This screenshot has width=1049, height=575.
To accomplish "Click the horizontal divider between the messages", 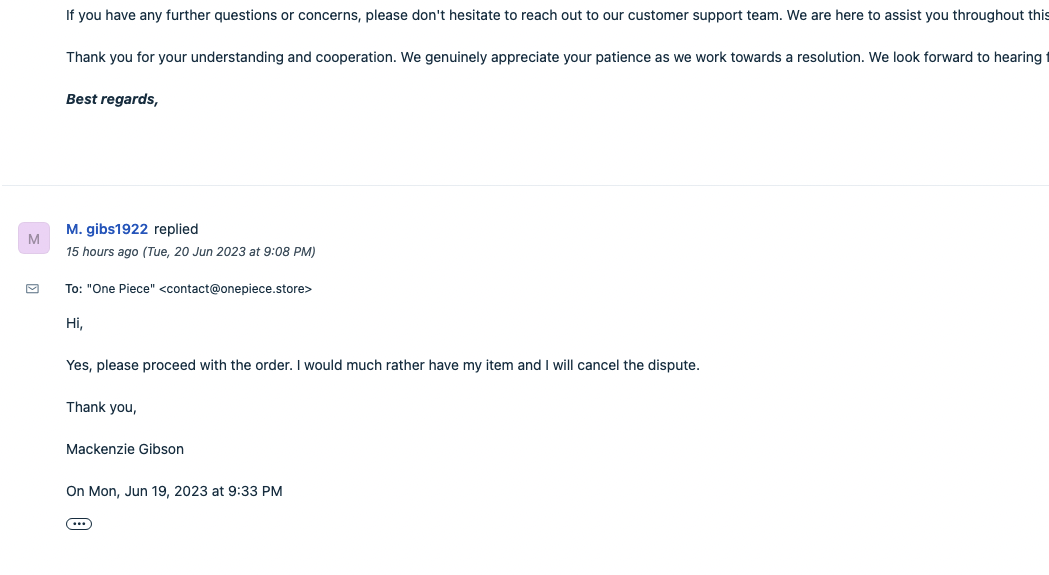I will click(x=524, y=185).
